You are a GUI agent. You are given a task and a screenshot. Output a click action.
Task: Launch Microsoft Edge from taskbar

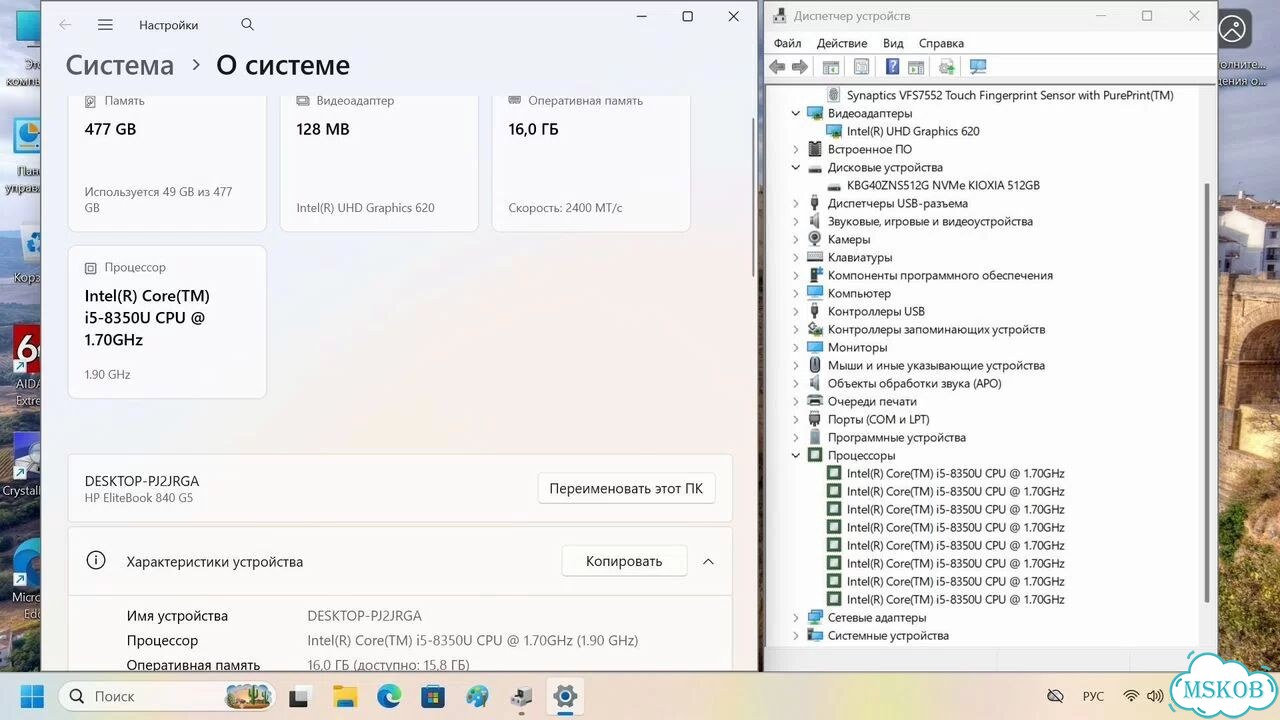389,696
